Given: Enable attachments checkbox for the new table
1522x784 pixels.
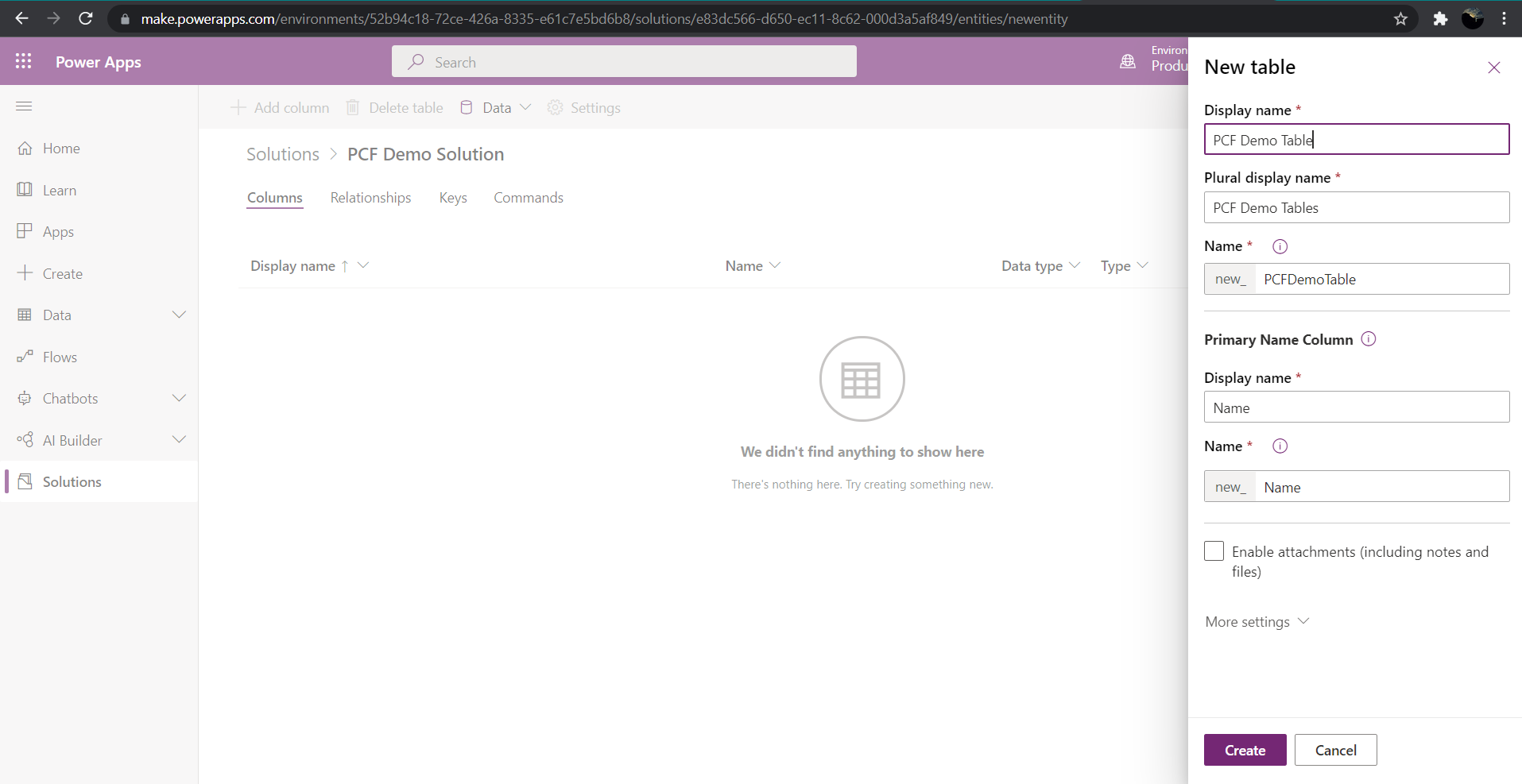Looking at the screenshot, I should [x=1214, y=551].
